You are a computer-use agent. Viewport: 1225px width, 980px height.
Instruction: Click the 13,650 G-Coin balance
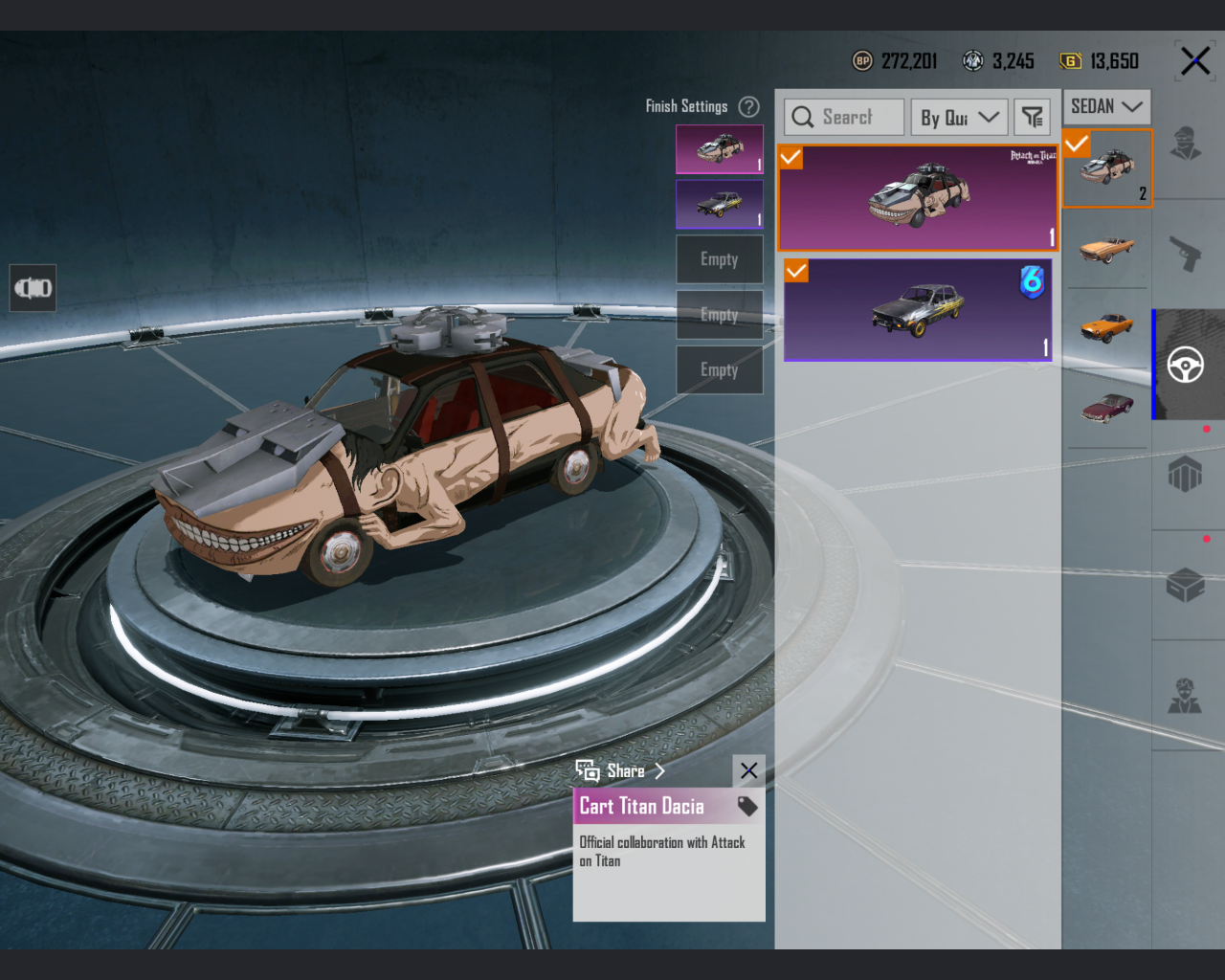pyautogui.click(x=1115, y=61)
